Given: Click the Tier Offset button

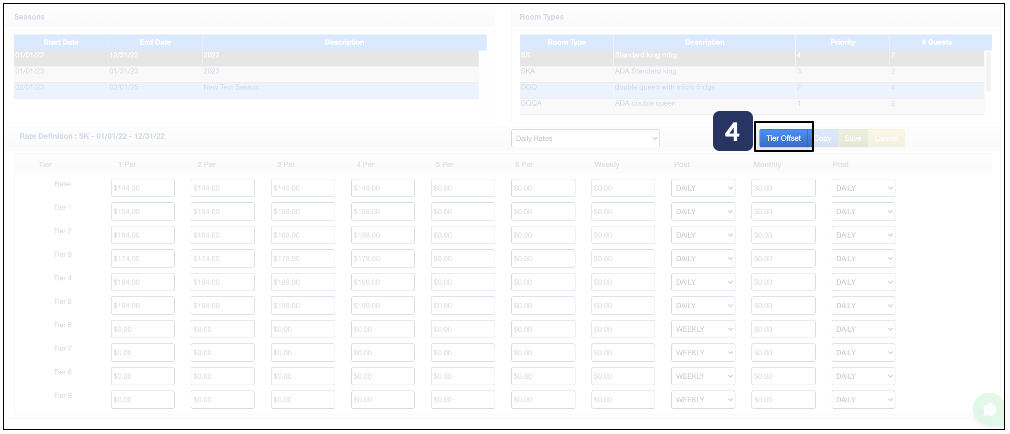Looking at the screenshot, I should click(784, 138).
